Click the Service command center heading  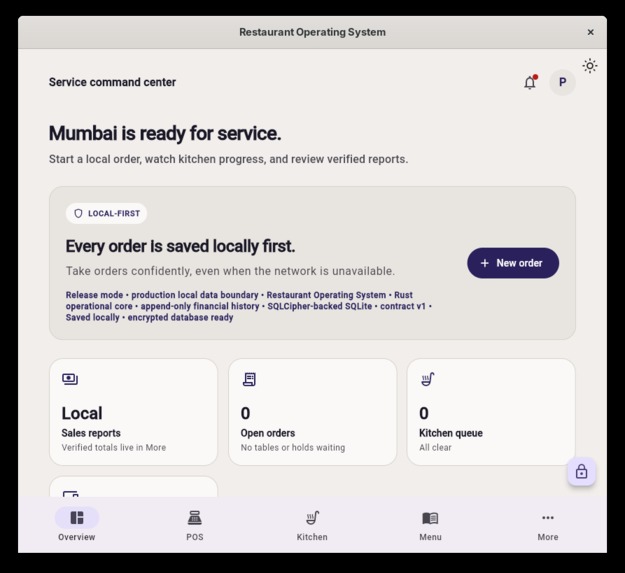tap(112, 82)
